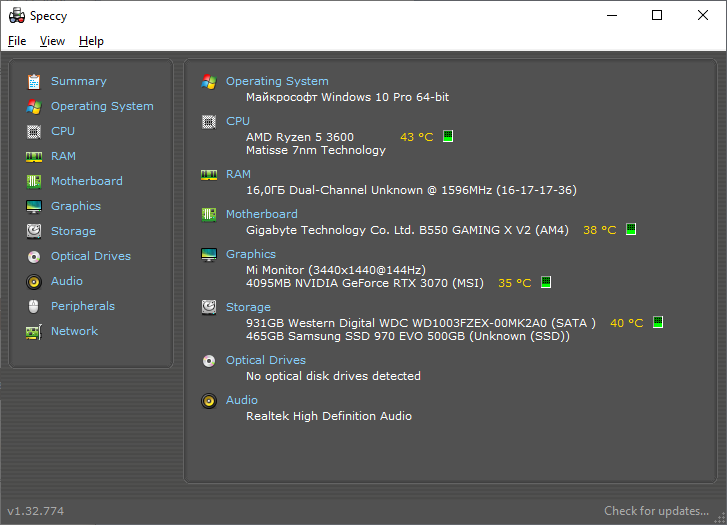This screenshot has height=525, width=727.
Task: Click the 40 °C storage temperature reading
Action: 627,323
